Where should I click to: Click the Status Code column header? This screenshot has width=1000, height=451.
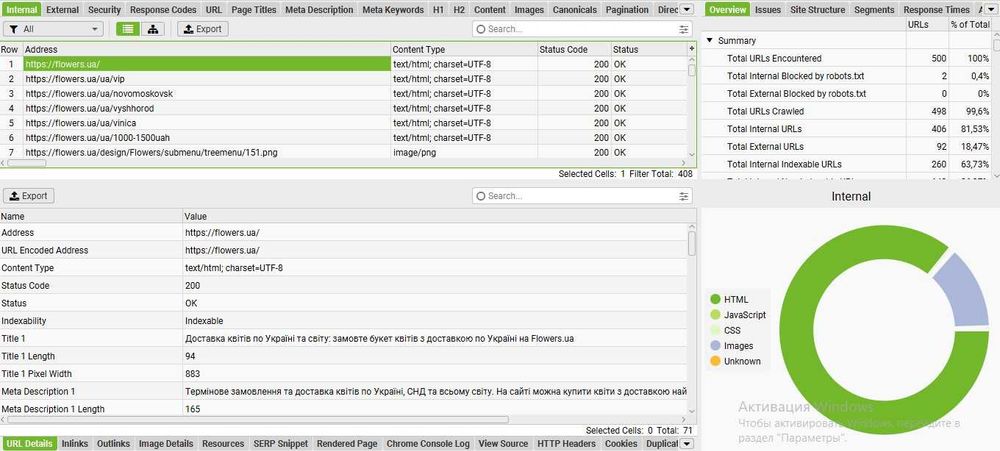pos(573,49)
